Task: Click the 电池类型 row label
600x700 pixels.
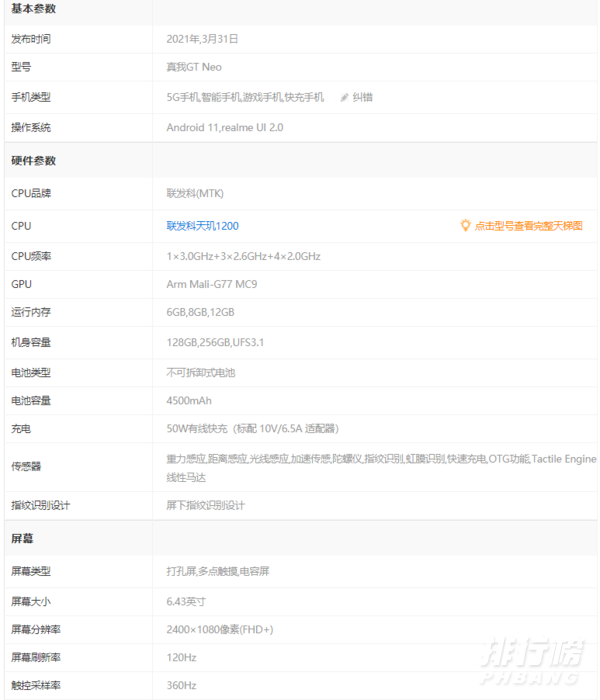Action: point(31,373)
